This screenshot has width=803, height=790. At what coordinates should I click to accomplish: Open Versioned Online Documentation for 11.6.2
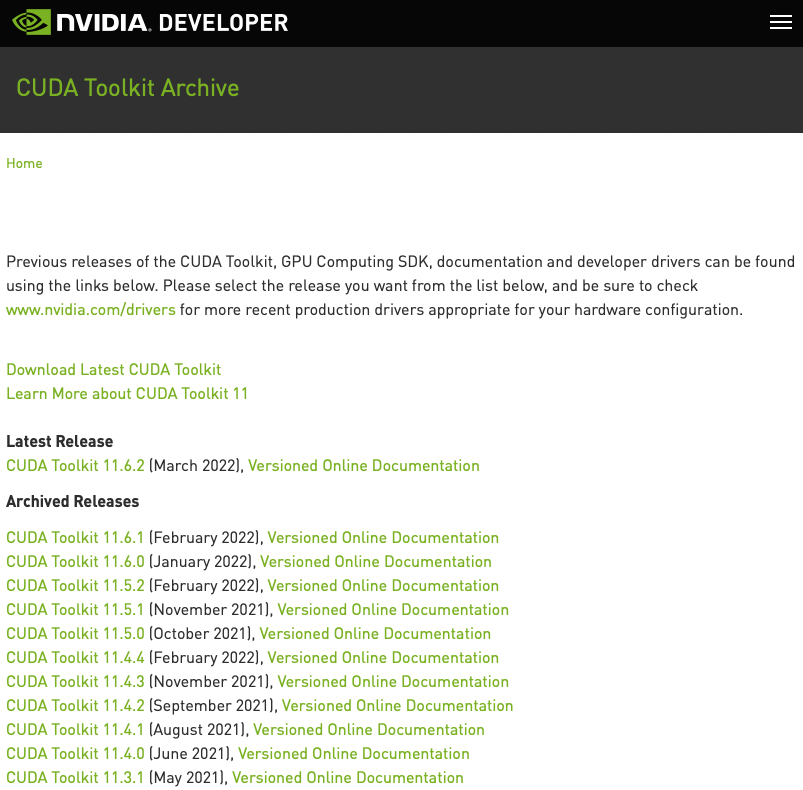[x=364, y=466]
